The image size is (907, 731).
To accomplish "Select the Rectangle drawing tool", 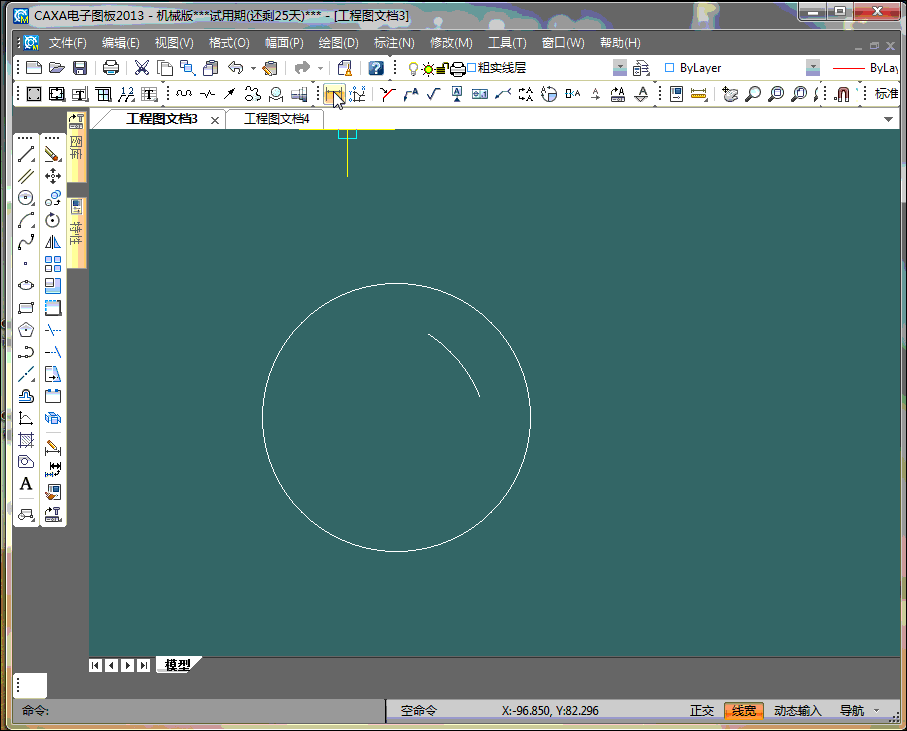I will 26,308.
